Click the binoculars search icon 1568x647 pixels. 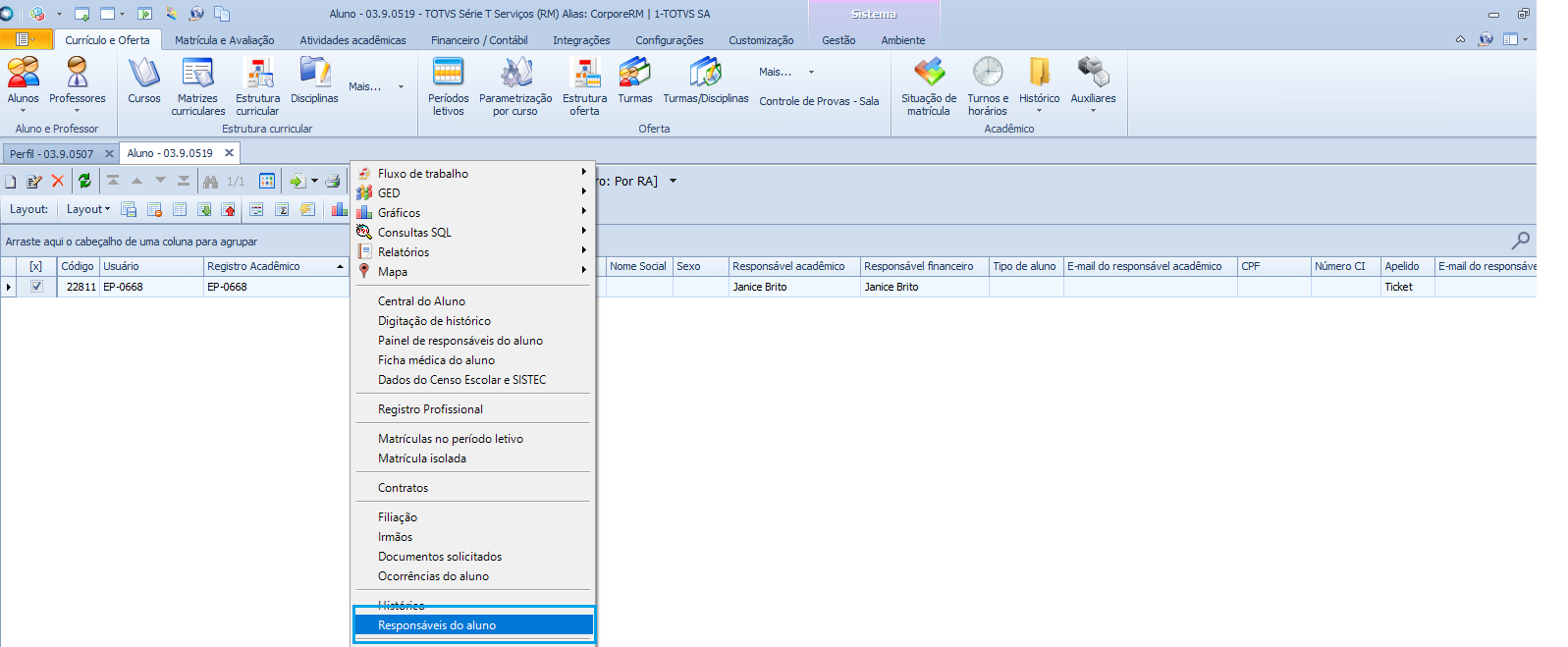pyautogui.click(x=210, y=182)
